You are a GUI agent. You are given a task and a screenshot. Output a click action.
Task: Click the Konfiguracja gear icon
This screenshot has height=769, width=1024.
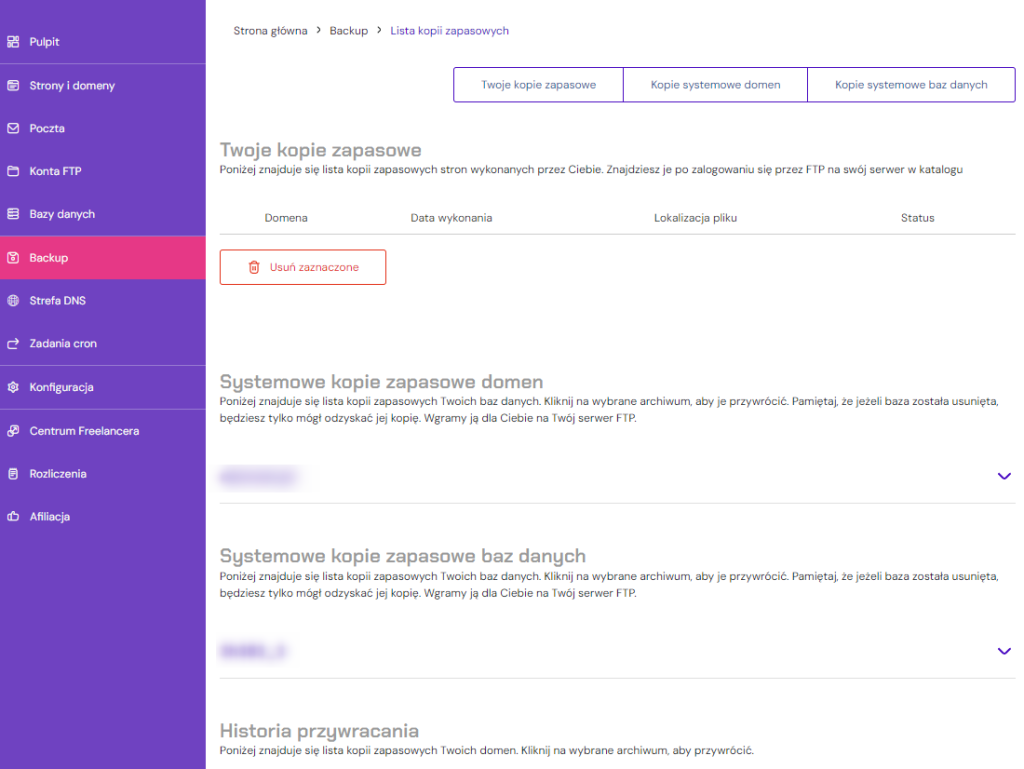[x=13, y=387]
